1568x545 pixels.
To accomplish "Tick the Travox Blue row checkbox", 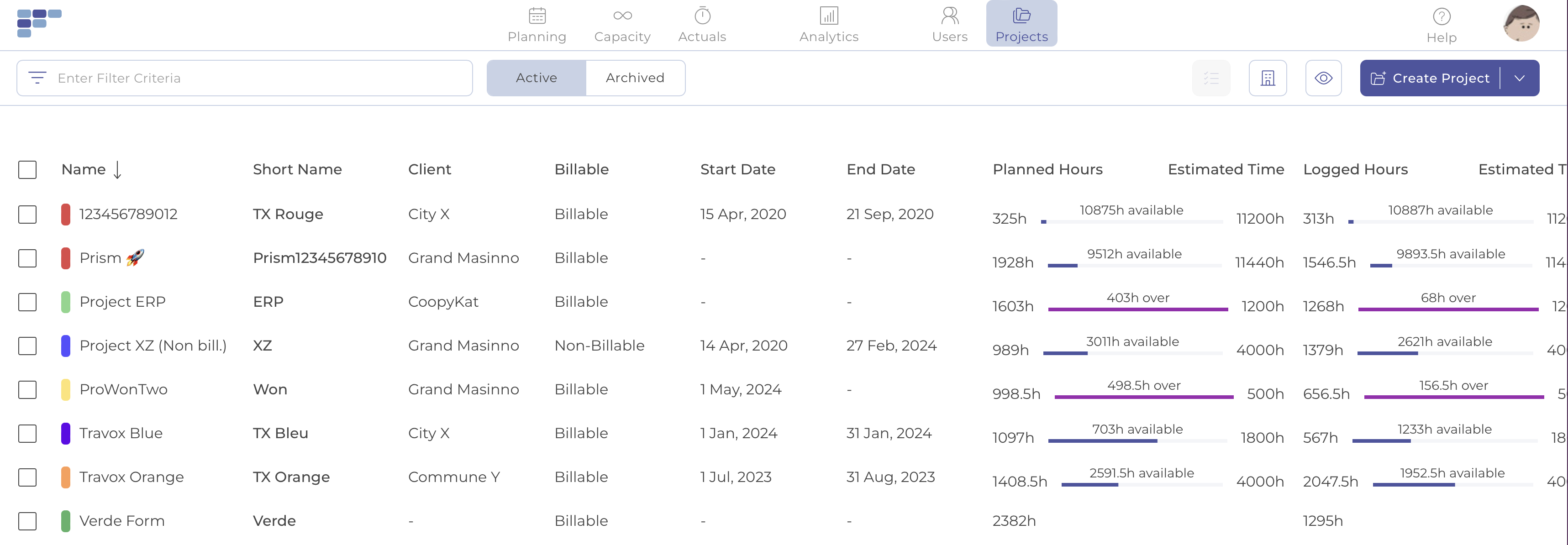I will (x=27, y=434).
